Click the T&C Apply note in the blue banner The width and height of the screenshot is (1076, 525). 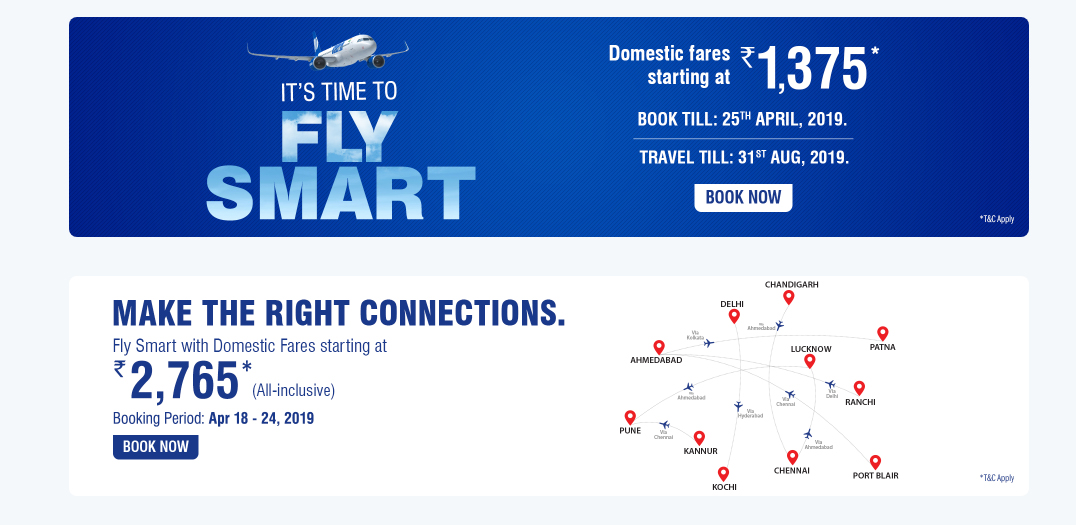pyautogui.click(x=996, y=220)
